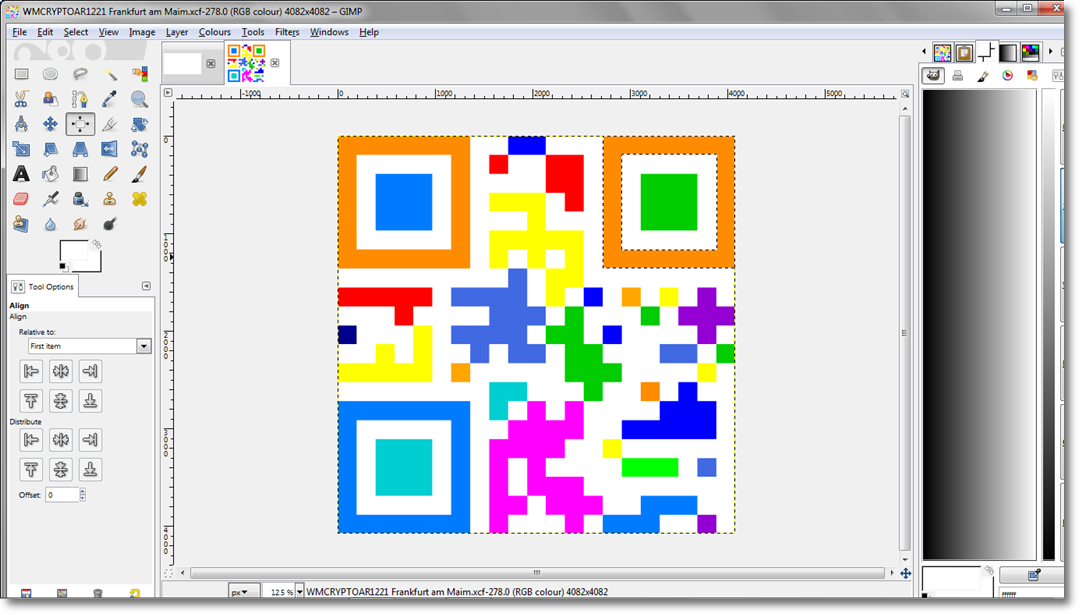1080x615 pixels.
Task: Select the Cage Transform tool
Action: [139, 149]
